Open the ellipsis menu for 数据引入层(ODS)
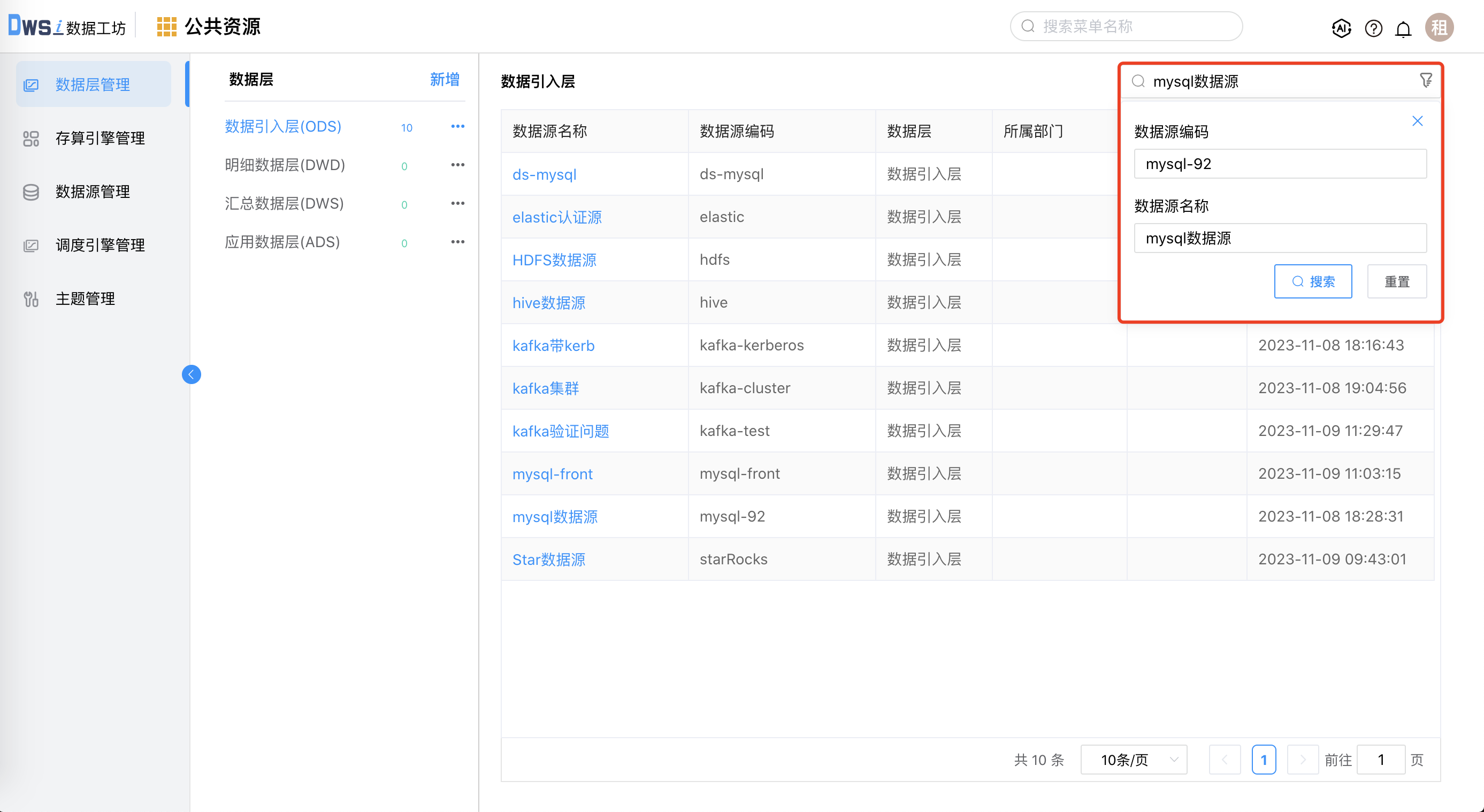1484x812 pixels. coord(457,126)
